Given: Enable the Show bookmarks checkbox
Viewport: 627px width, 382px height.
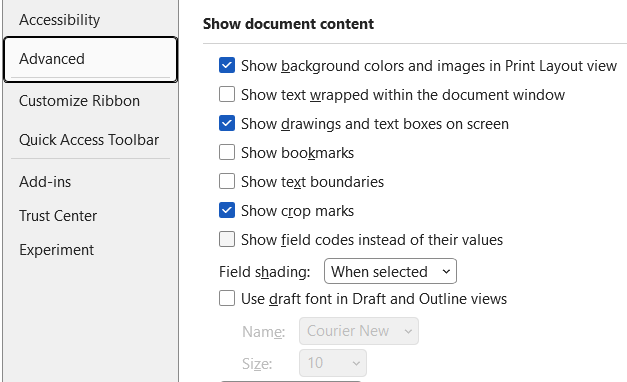Looking at the screenshot, I should click(x=227, y=153).
